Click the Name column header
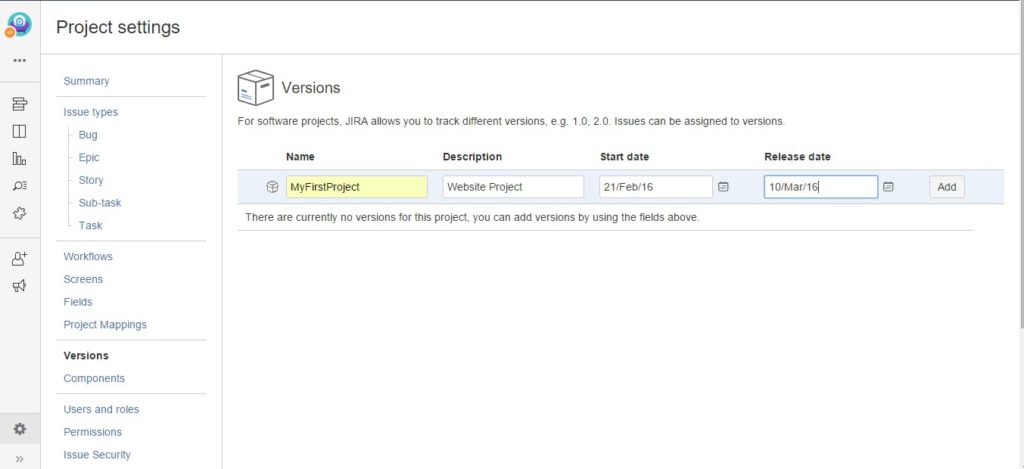The height and width of the screenshot is (469, 1024). tap(300, 157)
